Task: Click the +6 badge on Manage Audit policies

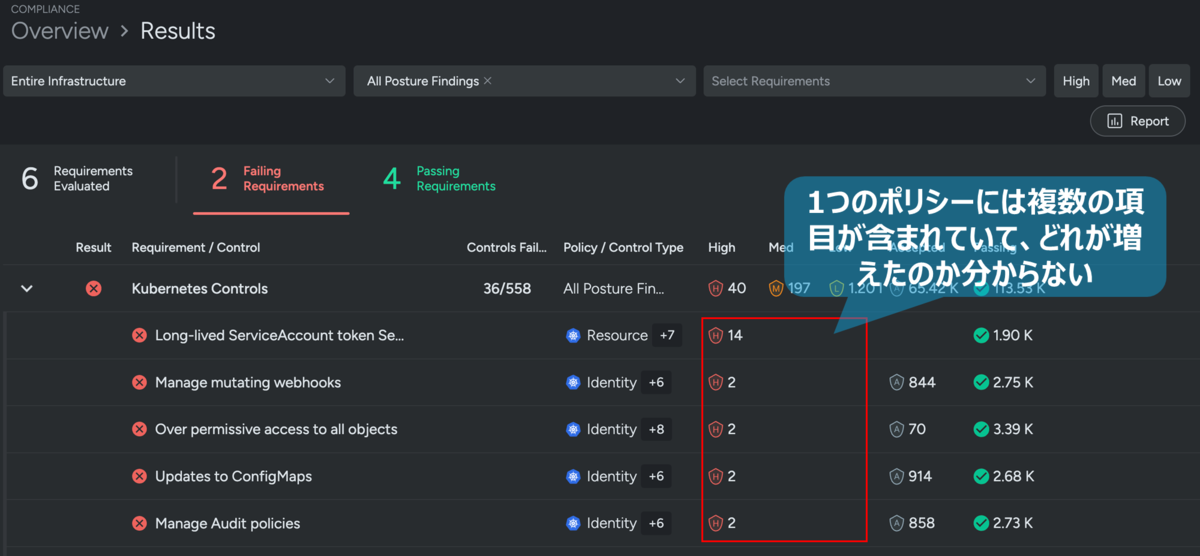Action: click(656, 524)
